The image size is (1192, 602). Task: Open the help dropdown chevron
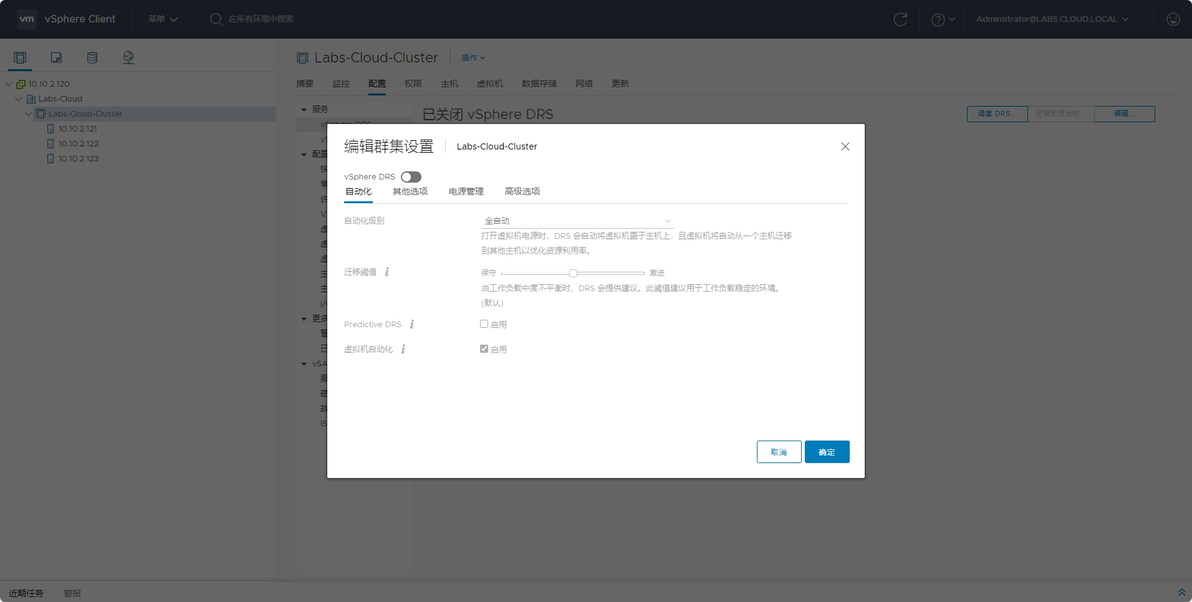[x=952, y=19]
